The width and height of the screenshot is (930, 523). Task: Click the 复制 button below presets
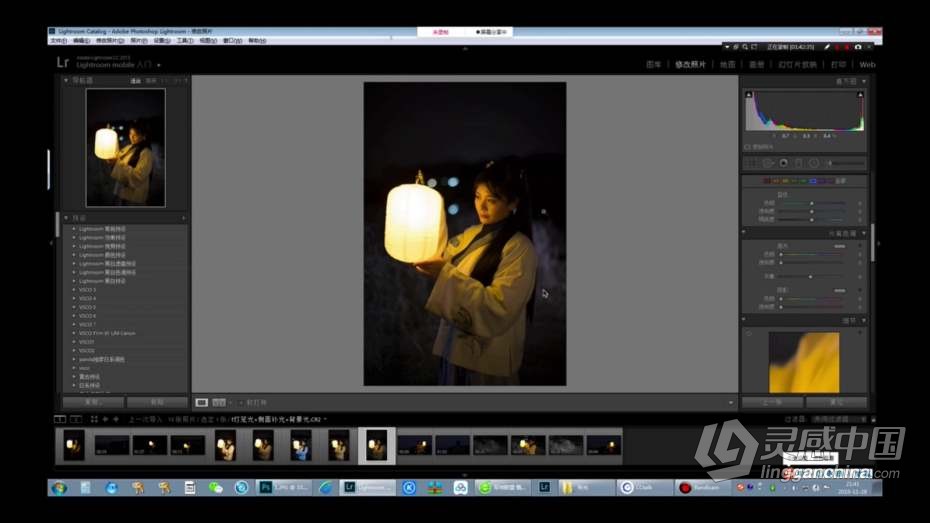[93, 402]
